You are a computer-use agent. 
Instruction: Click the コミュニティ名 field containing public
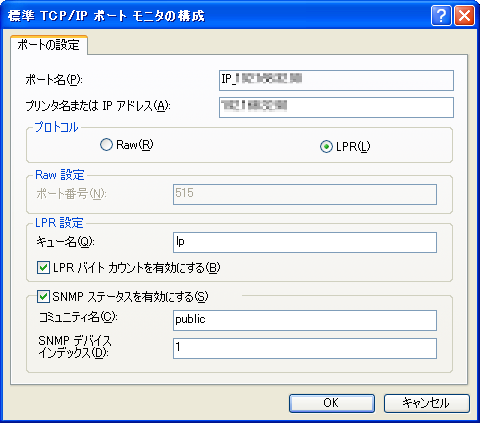[x=305, y=320]
